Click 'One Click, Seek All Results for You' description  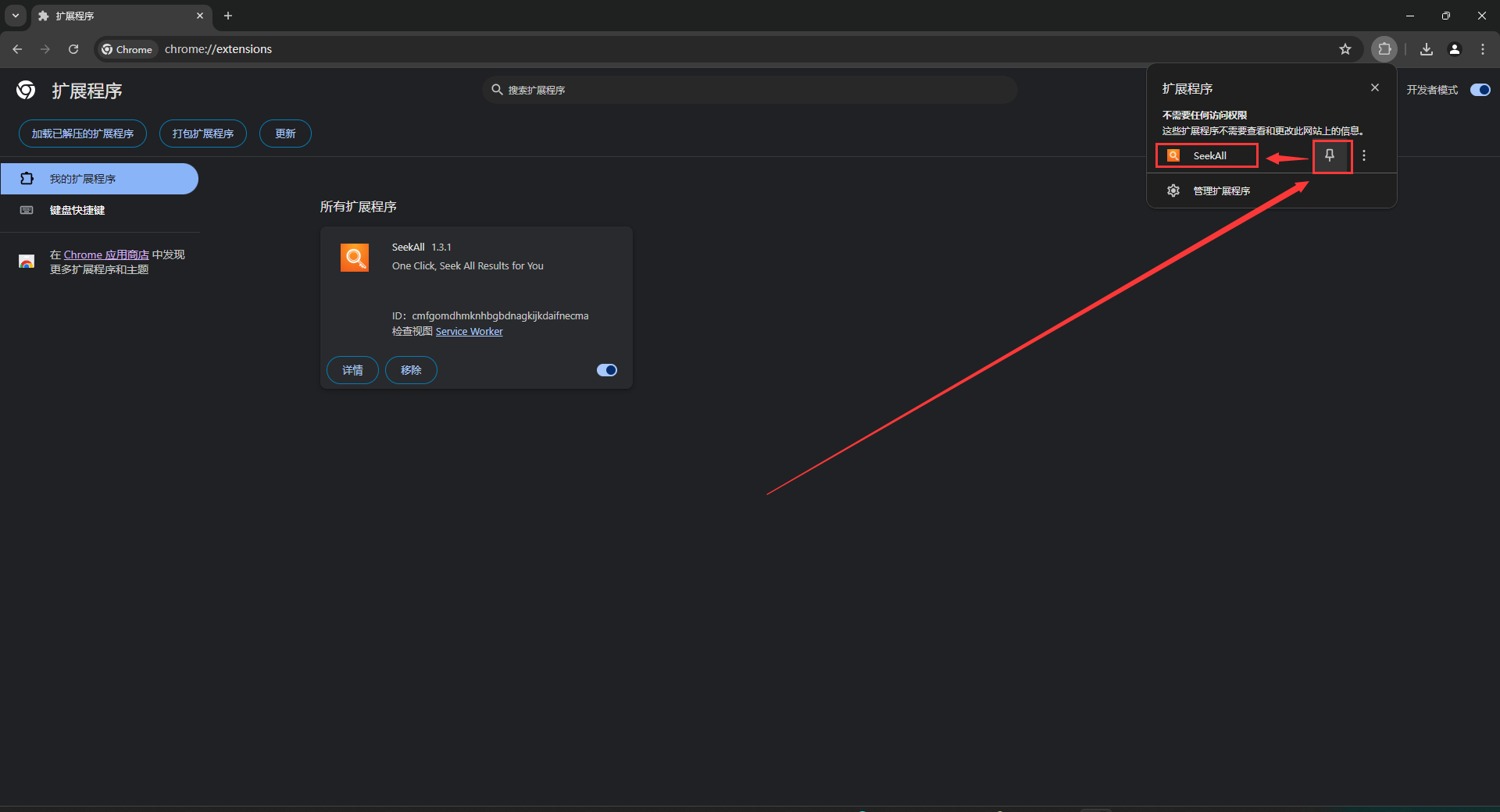pos(467,266)
